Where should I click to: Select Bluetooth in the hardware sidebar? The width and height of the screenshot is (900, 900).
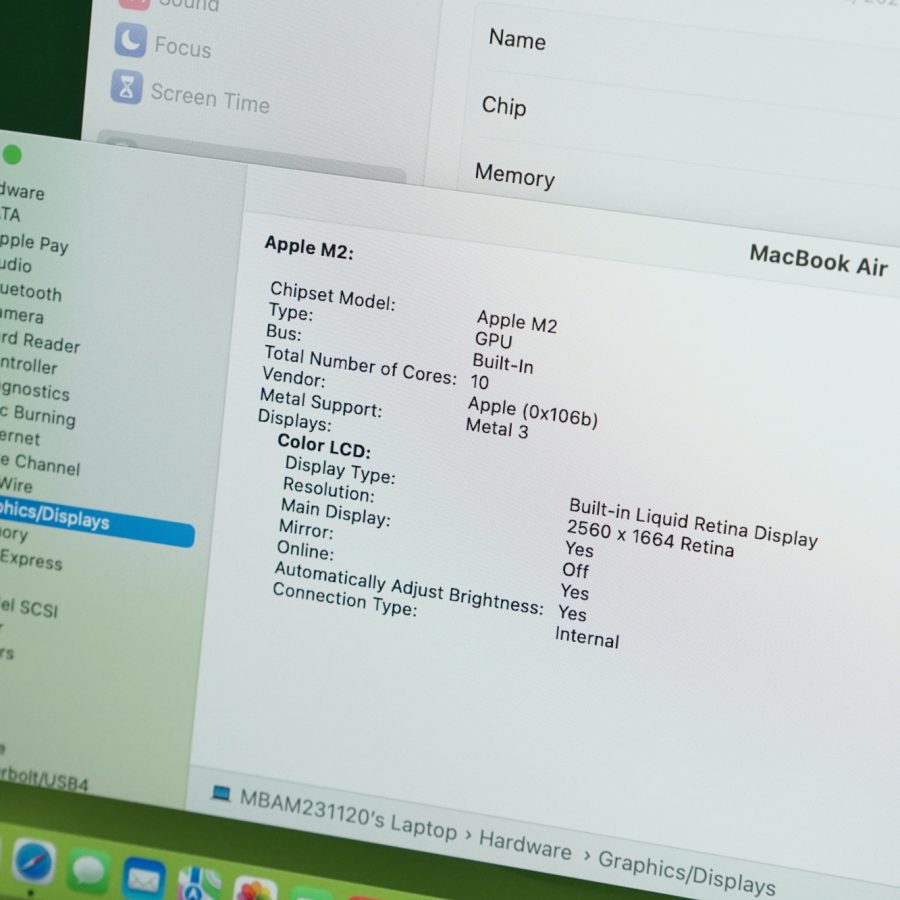coord(30,292)
